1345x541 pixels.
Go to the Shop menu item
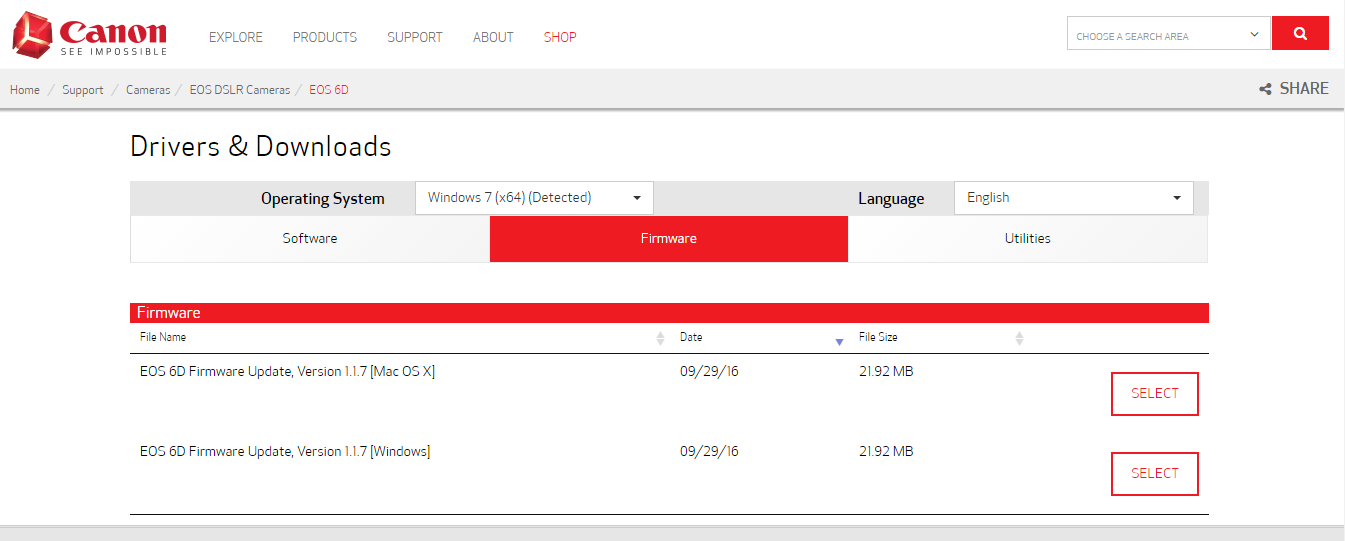point(560,37)
